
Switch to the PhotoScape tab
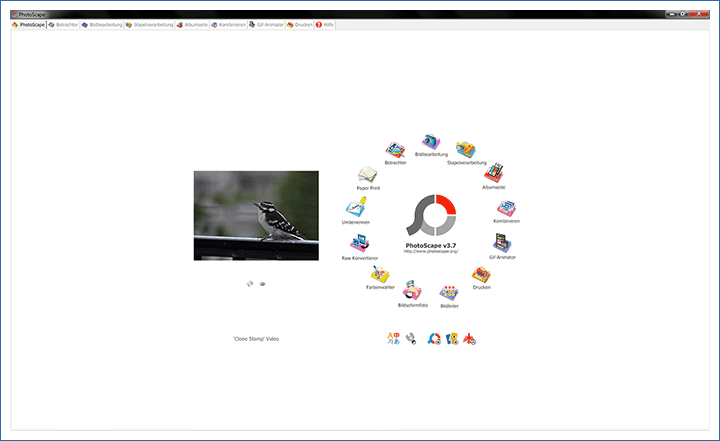tap(28, 25)
